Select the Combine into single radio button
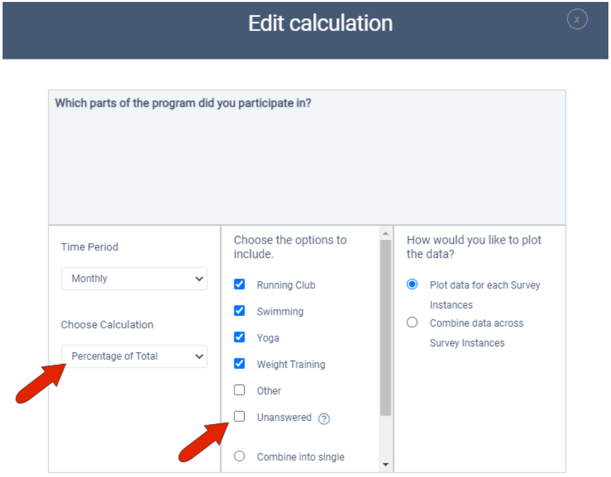This screenshot has height=477, width=611. pos(239,456)
